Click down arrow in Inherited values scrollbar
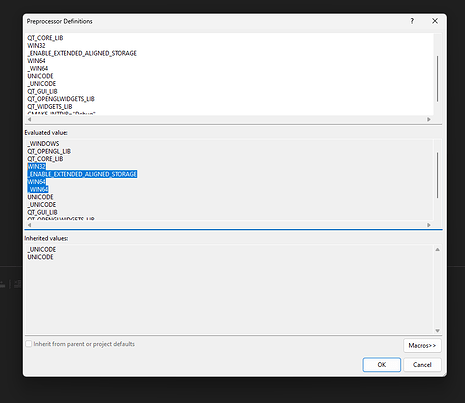 coord(437,331)
